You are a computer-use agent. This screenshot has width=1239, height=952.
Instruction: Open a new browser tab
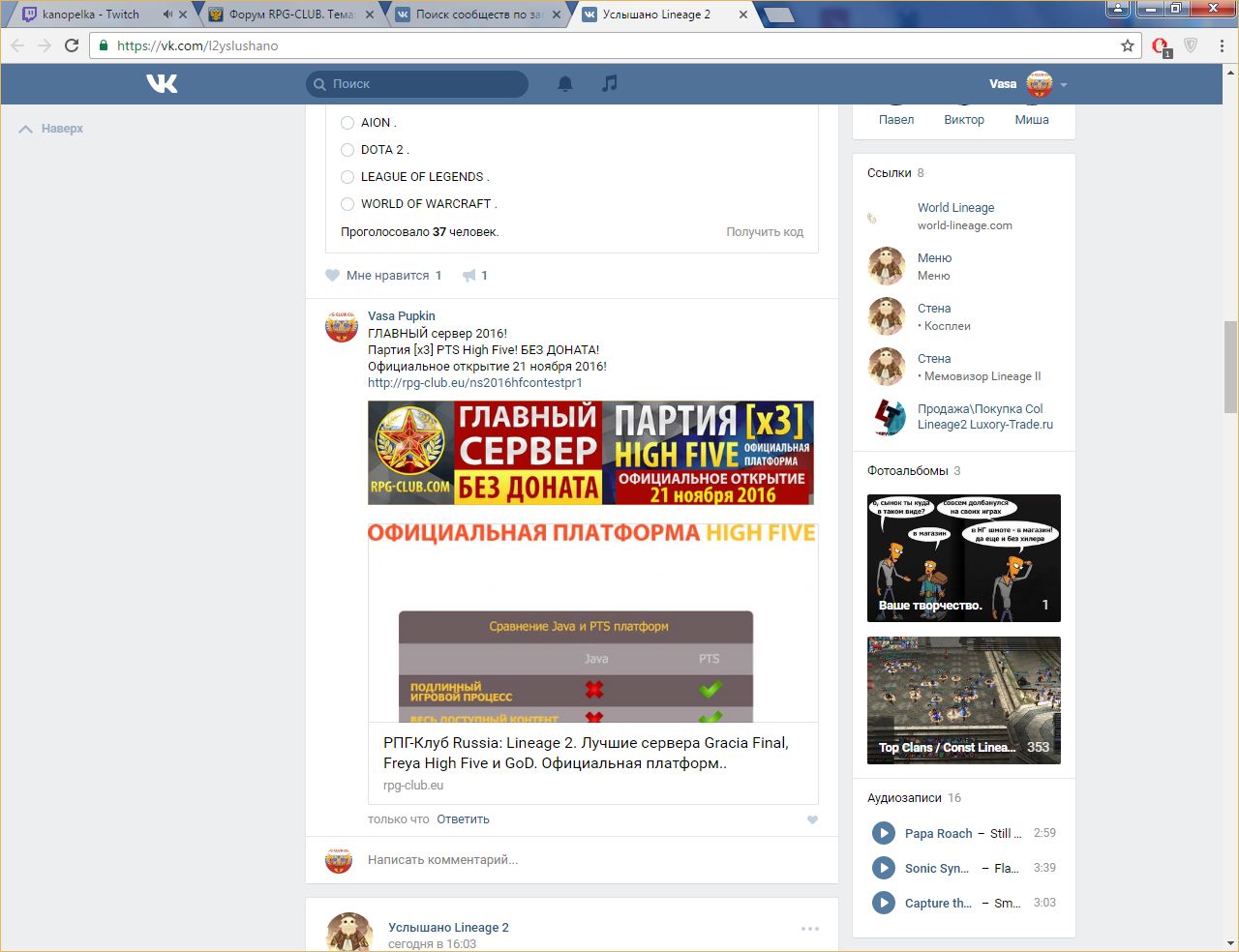click(x=778, y=15)
